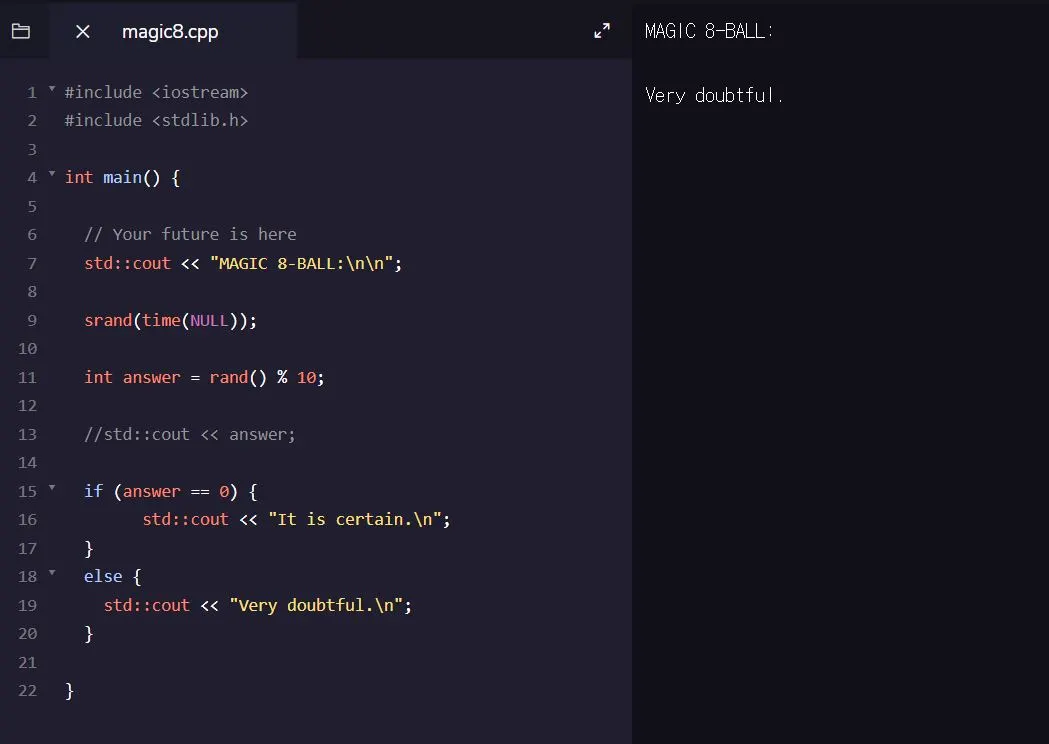Click on '#include <stdlib.h>' line
The height and width of the screenshot is (744, 1049).
click(x=156, y=120)
